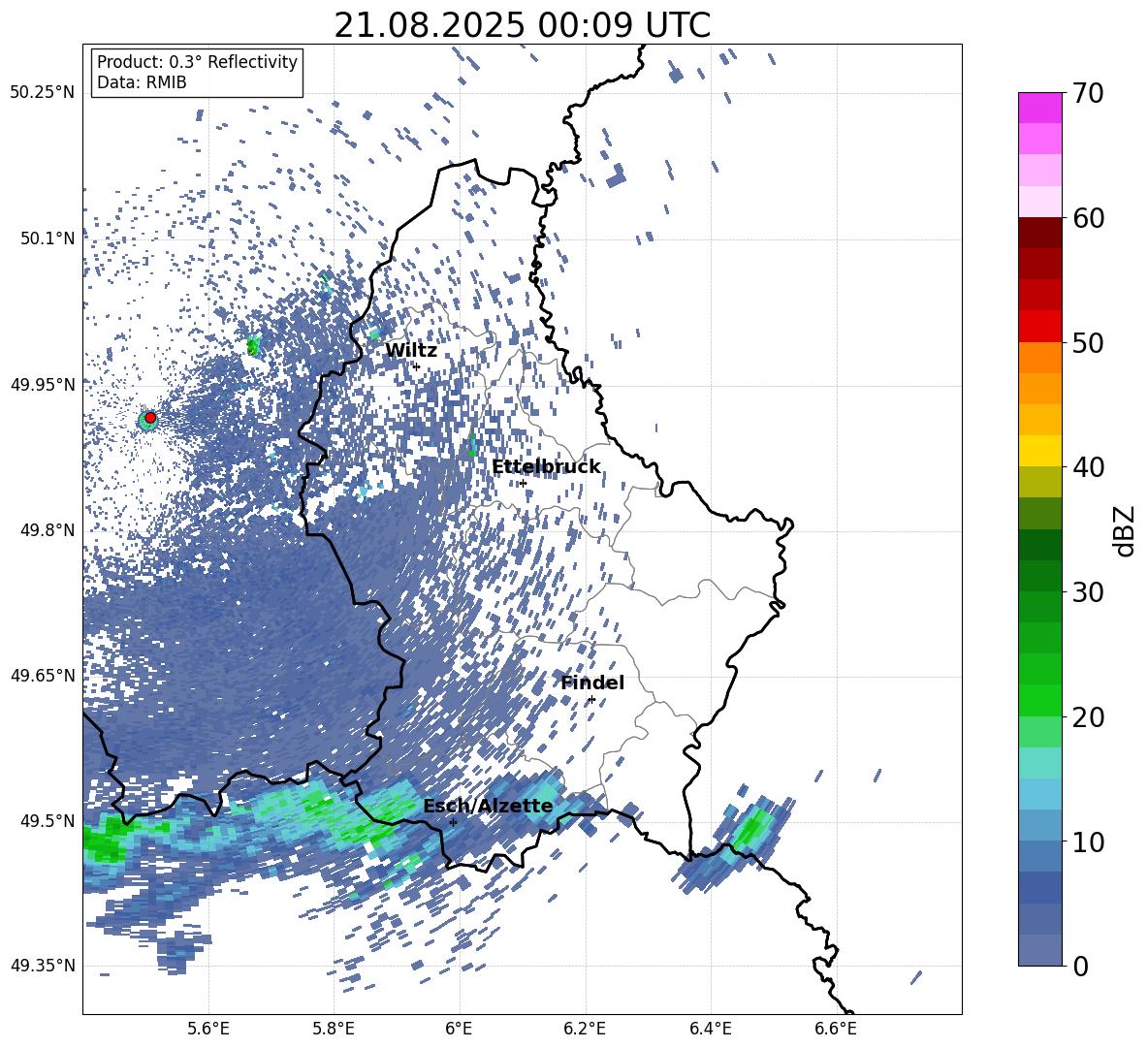Viewport: 1148px width, 1048px height.
Task: Click the Data: RMIB text
Action: click(142, 82)
